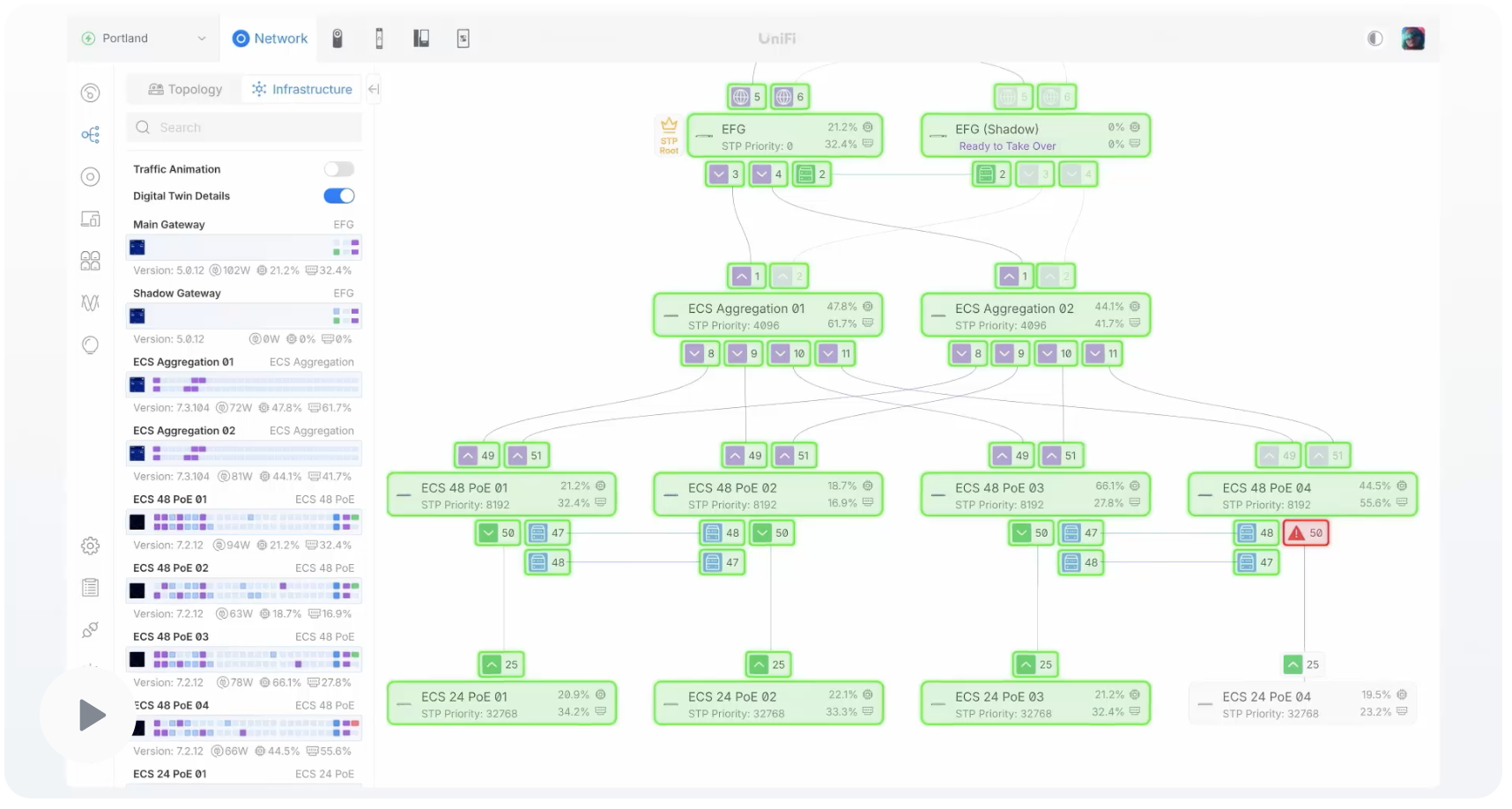
Task: Open the user avatar in top right
Action: (1412, 39)
